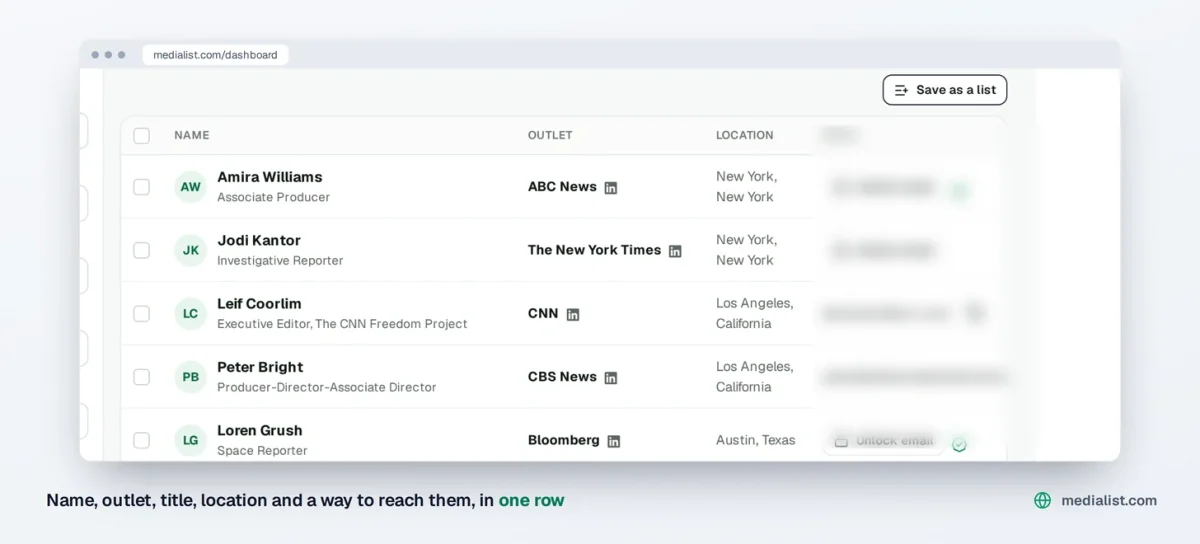Click the AW avatar for Amira Williams

[190, 187]
